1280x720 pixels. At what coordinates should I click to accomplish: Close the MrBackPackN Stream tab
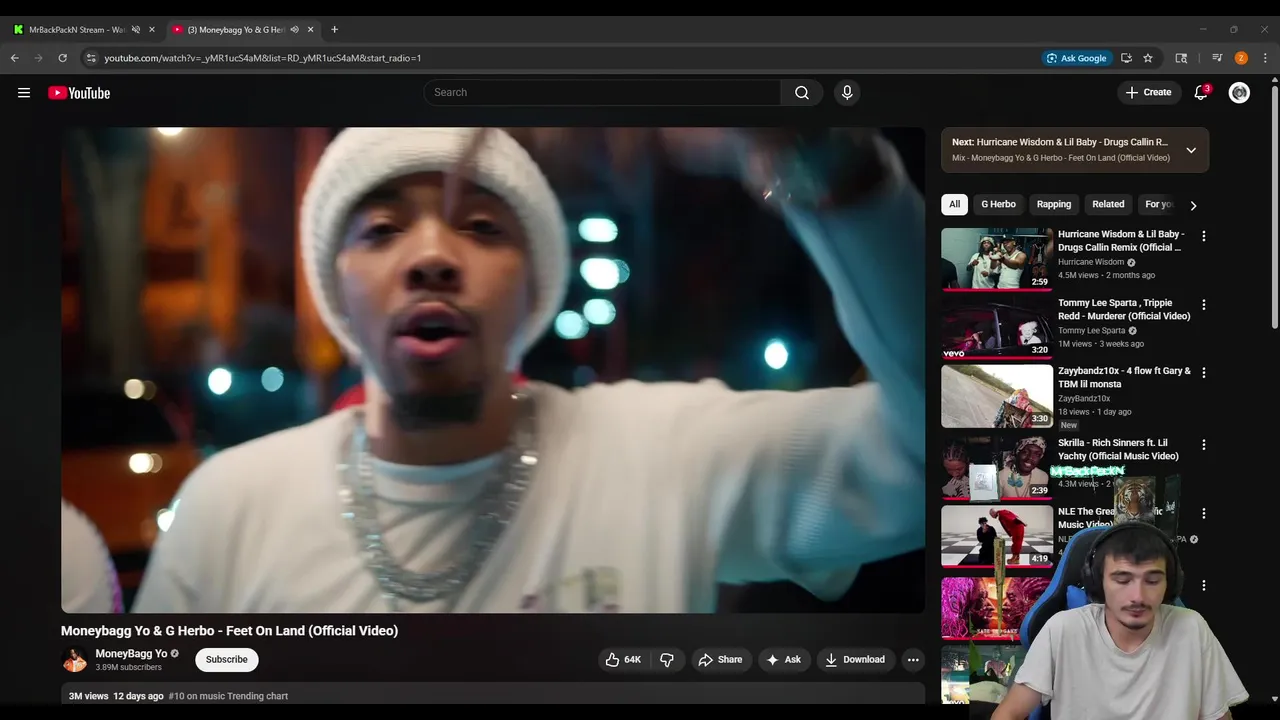[152, 30]
